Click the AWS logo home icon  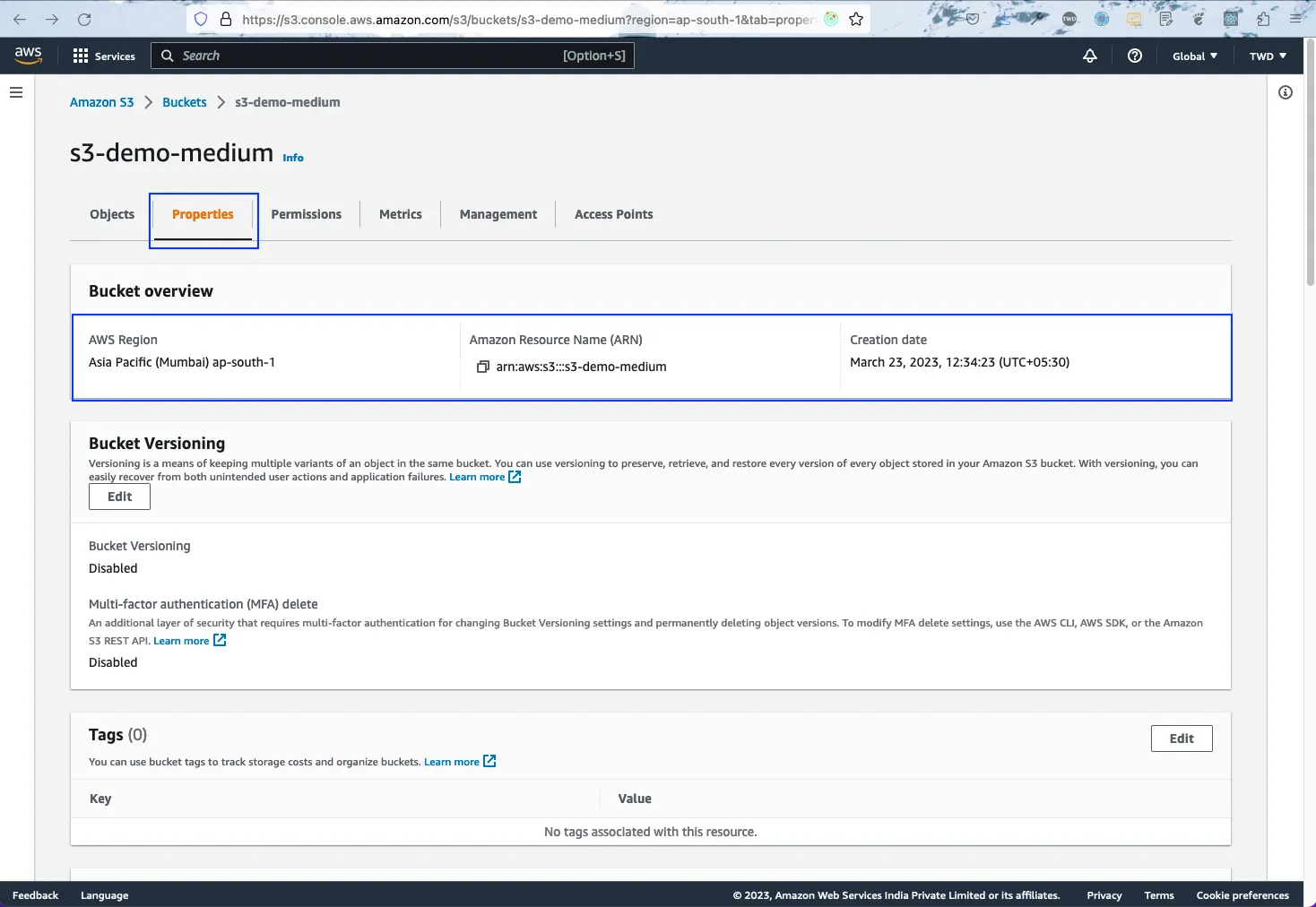[28, 55]
